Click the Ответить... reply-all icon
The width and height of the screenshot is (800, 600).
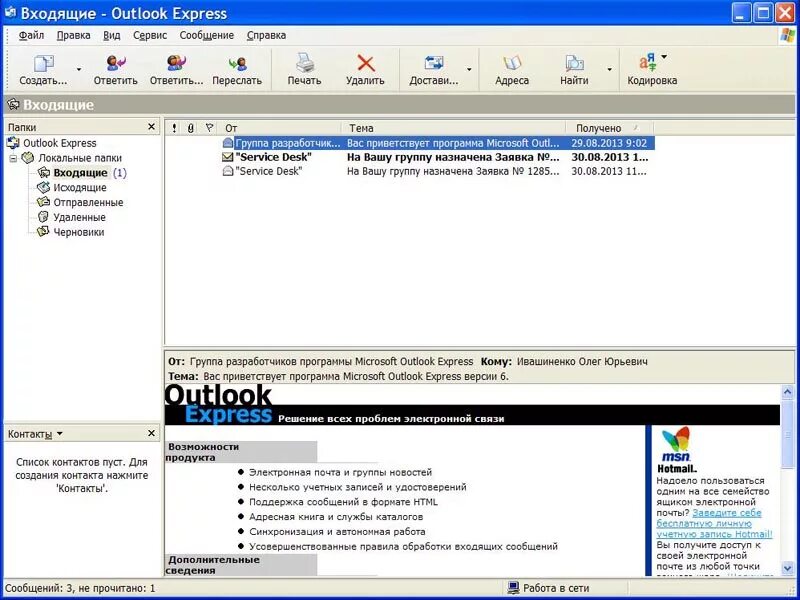click(x=177, y=64)
